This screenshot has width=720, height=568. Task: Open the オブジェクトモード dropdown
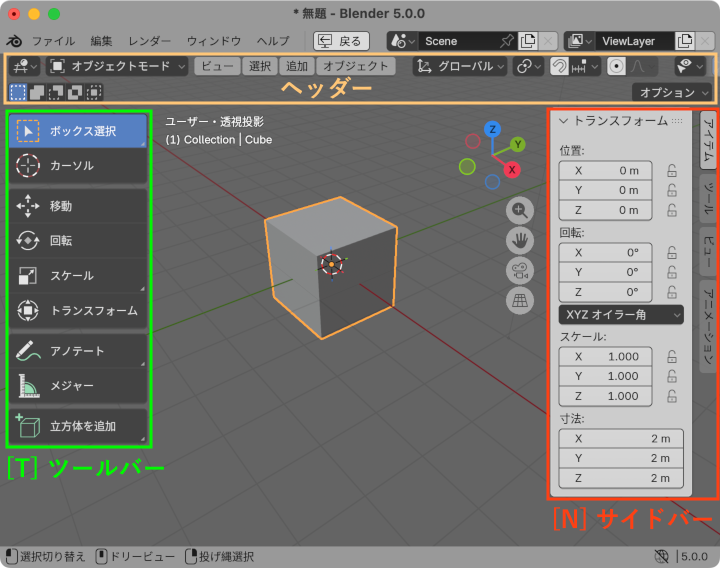[x=118, y=66]
